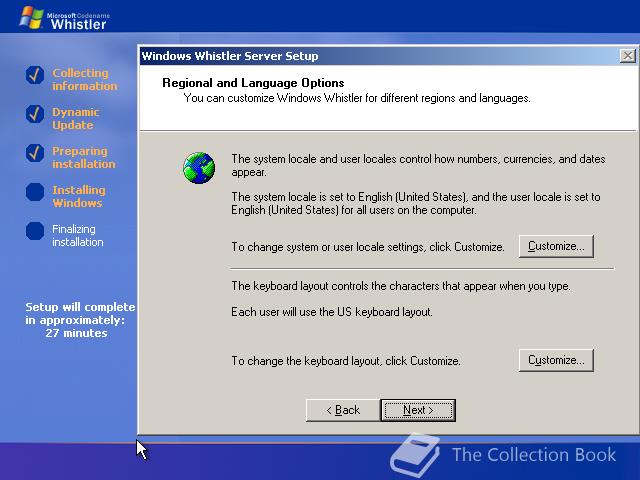Go to the Next setup page
640x480 pixels.
coord(418,410)
